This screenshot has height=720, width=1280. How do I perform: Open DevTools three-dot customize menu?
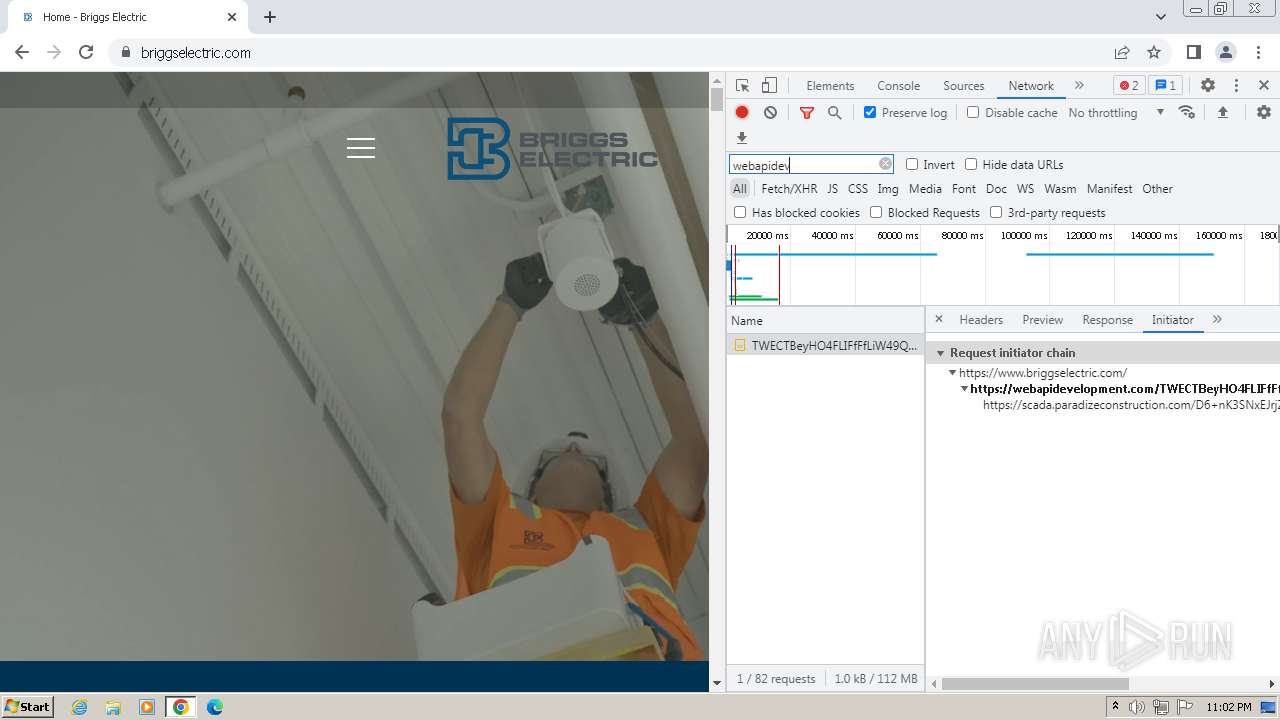tap(1236, 86)
